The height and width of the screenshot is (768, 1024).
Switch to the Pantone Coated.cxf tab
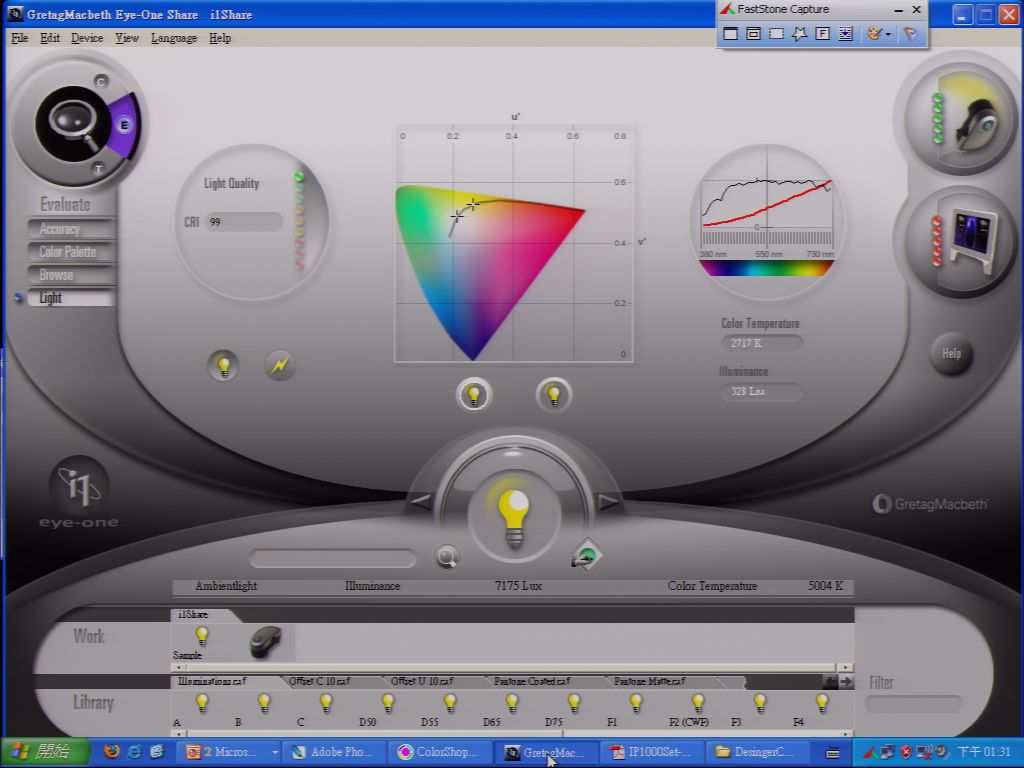point(532,681)
